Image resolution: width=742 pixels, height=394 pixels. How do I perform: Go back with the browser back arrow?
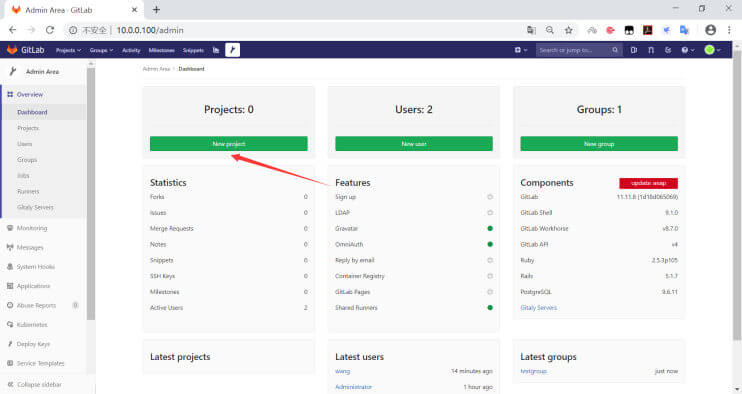[13, 30]
